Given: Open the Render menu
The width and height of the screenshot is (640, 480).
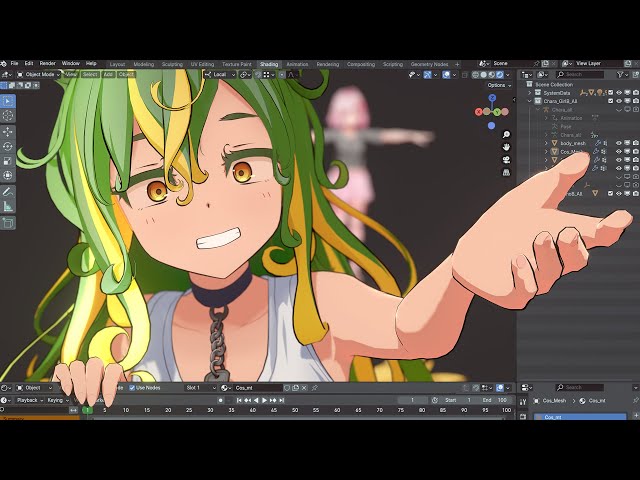Looking at the screenshot, I should point(47,64).
